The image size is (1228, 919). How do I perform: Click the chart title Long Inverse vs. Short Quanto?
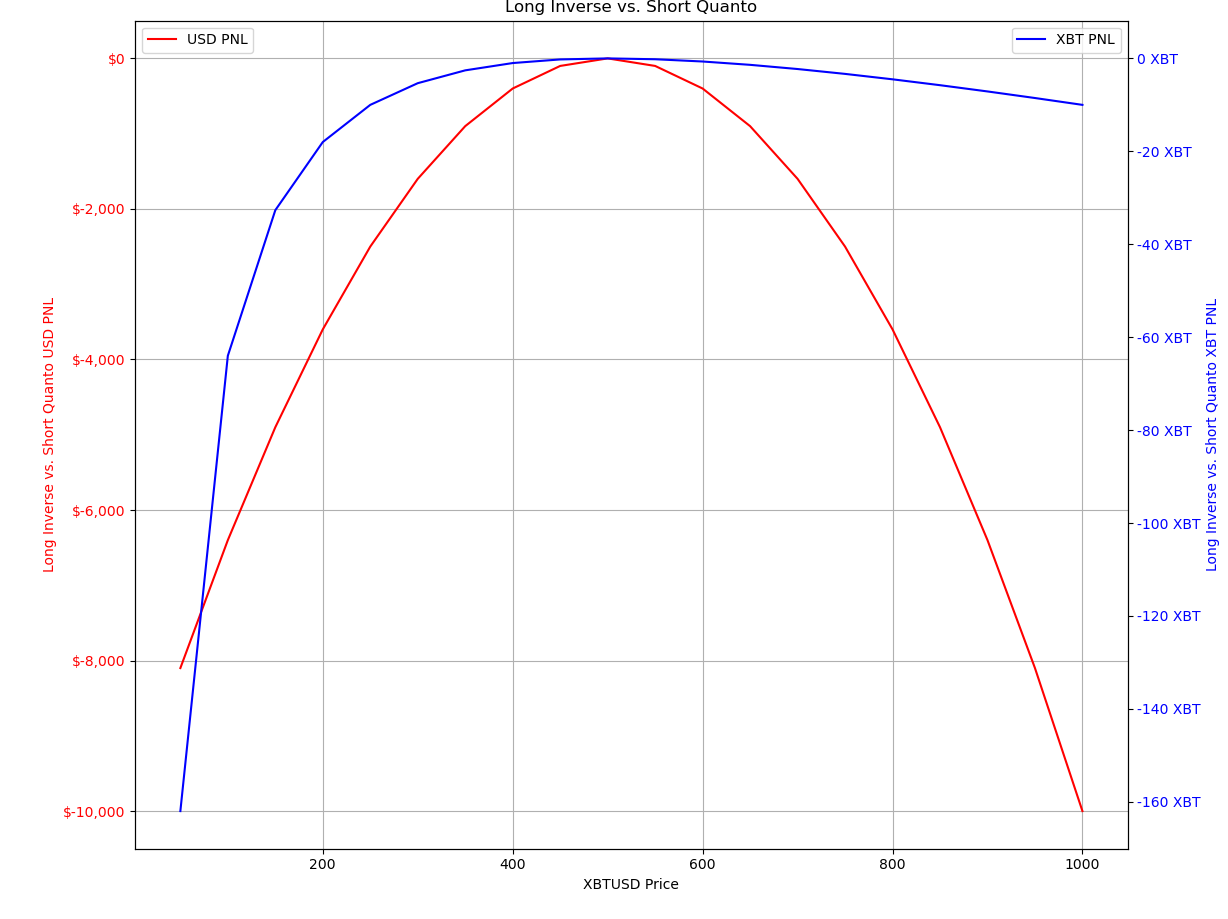[630, 8]
